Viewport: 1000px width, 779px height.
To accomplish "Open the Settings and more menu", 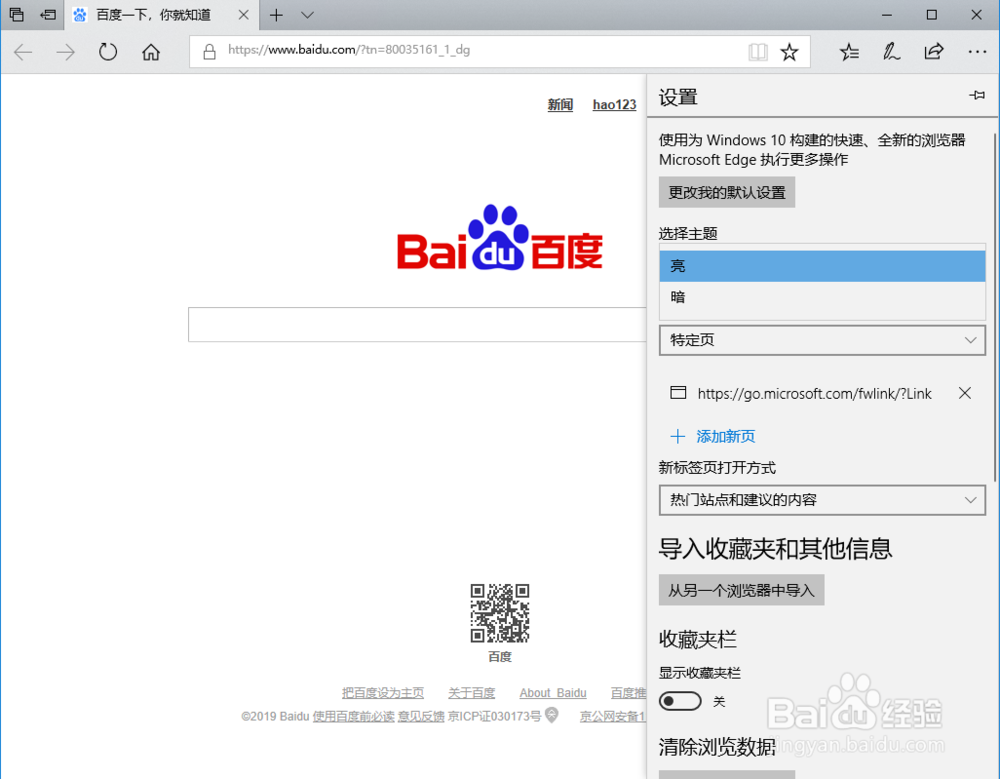I will [x=977, y=52].
